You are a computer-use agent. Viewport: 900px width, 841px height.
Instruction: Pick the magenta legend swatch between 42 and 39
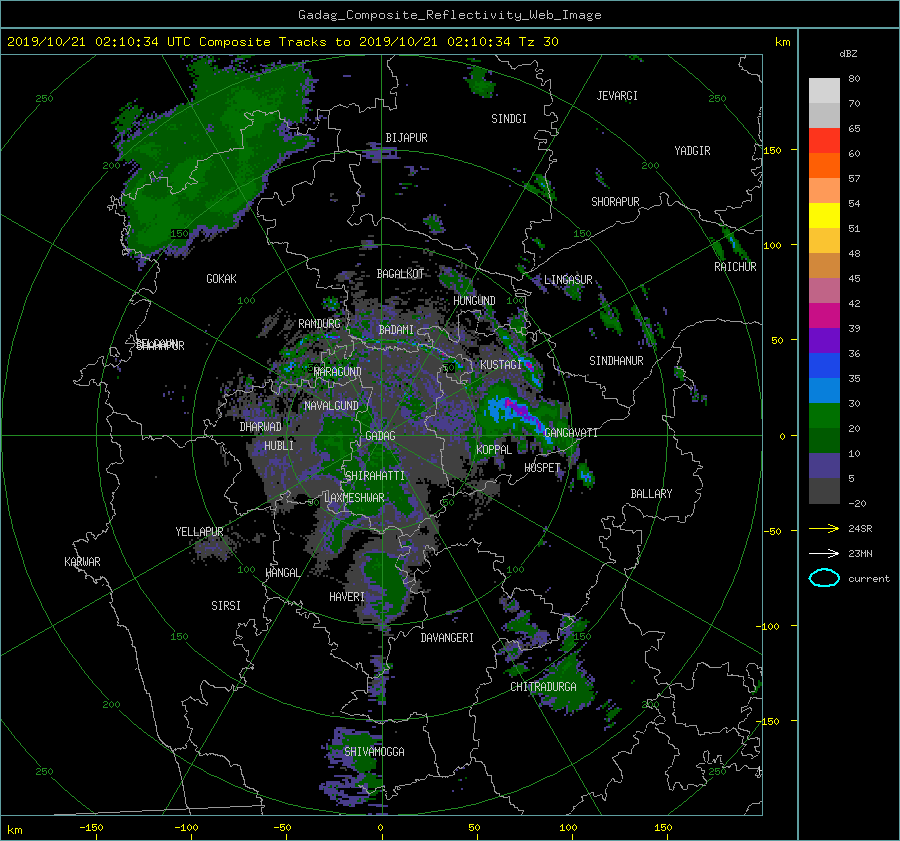[x=824, y=315]
